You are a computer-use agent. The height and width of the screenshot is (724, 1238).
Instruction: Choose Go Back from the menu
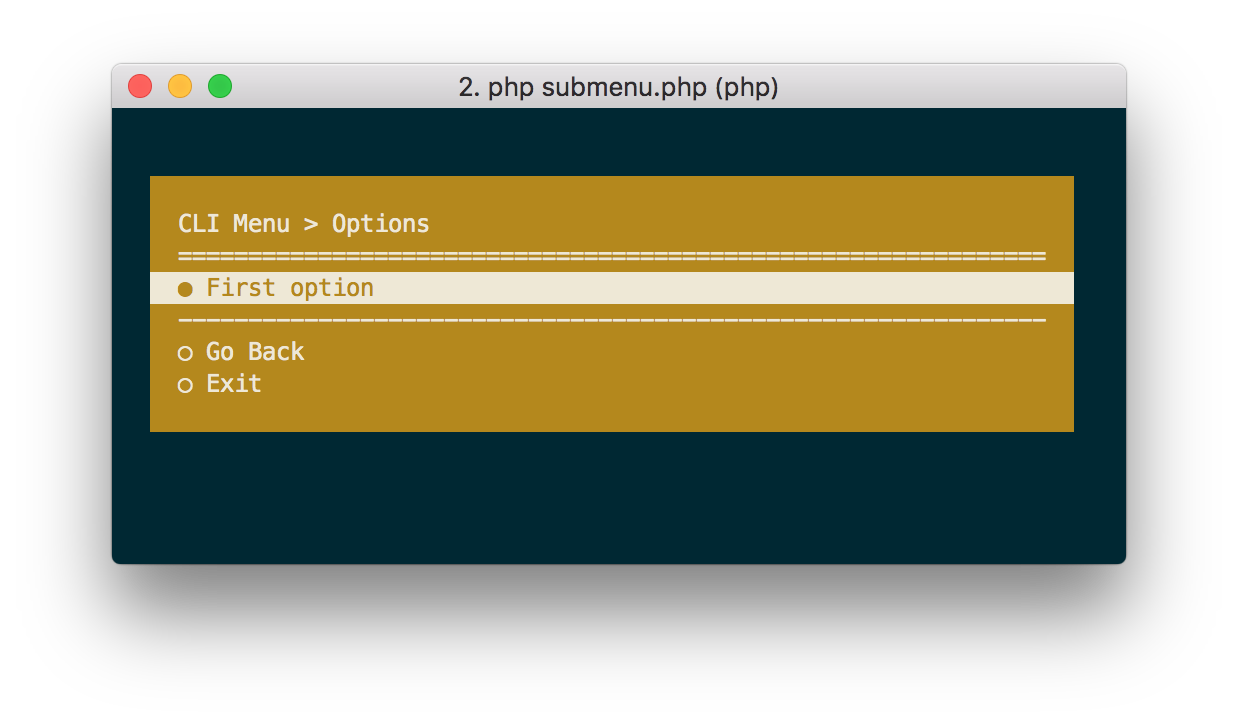pyautogui.click(x=254, y=352)
